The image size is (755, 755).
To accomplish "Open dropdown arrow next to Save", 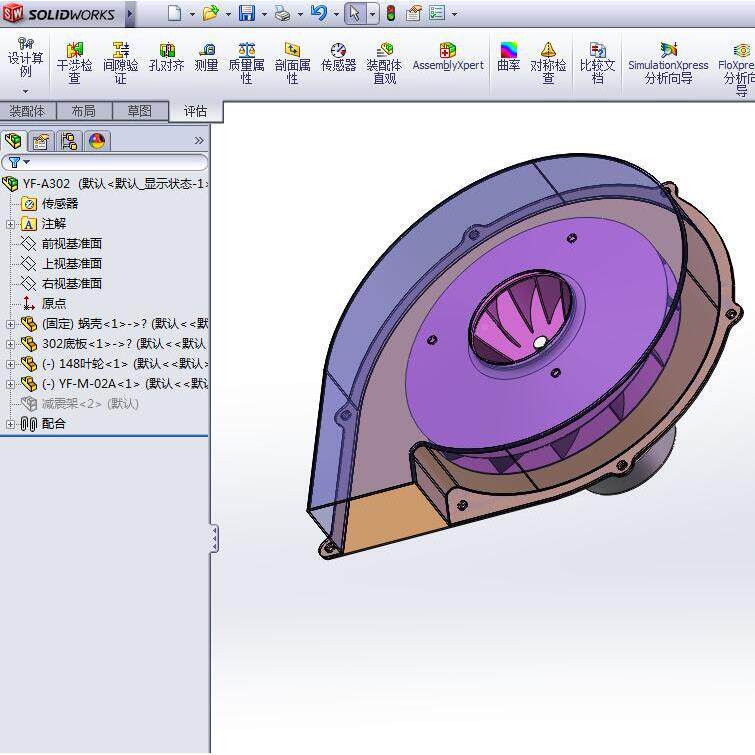I will tap(264, 14).
